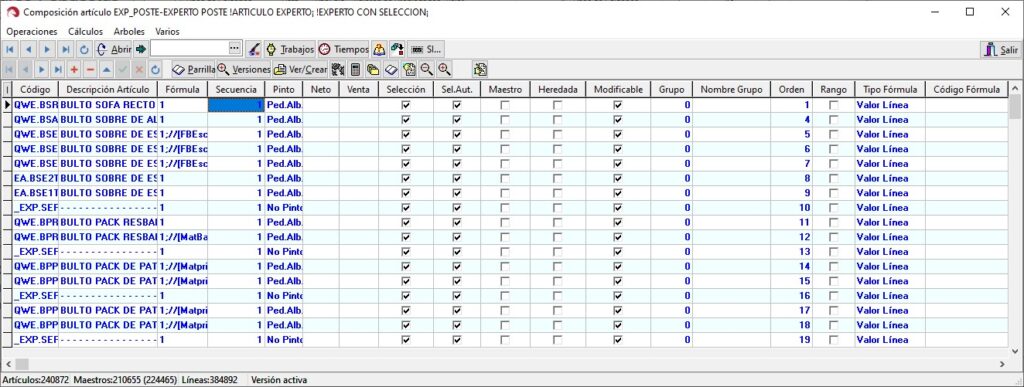This screenshot has height=387, width=1024.
Task: Click the Salir exit button
Action: pos(1000,50)
